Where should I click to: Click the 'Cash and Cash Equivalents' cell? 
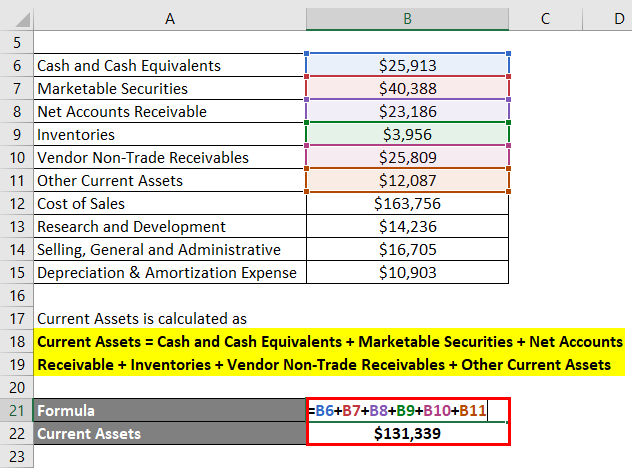(170, 65)
